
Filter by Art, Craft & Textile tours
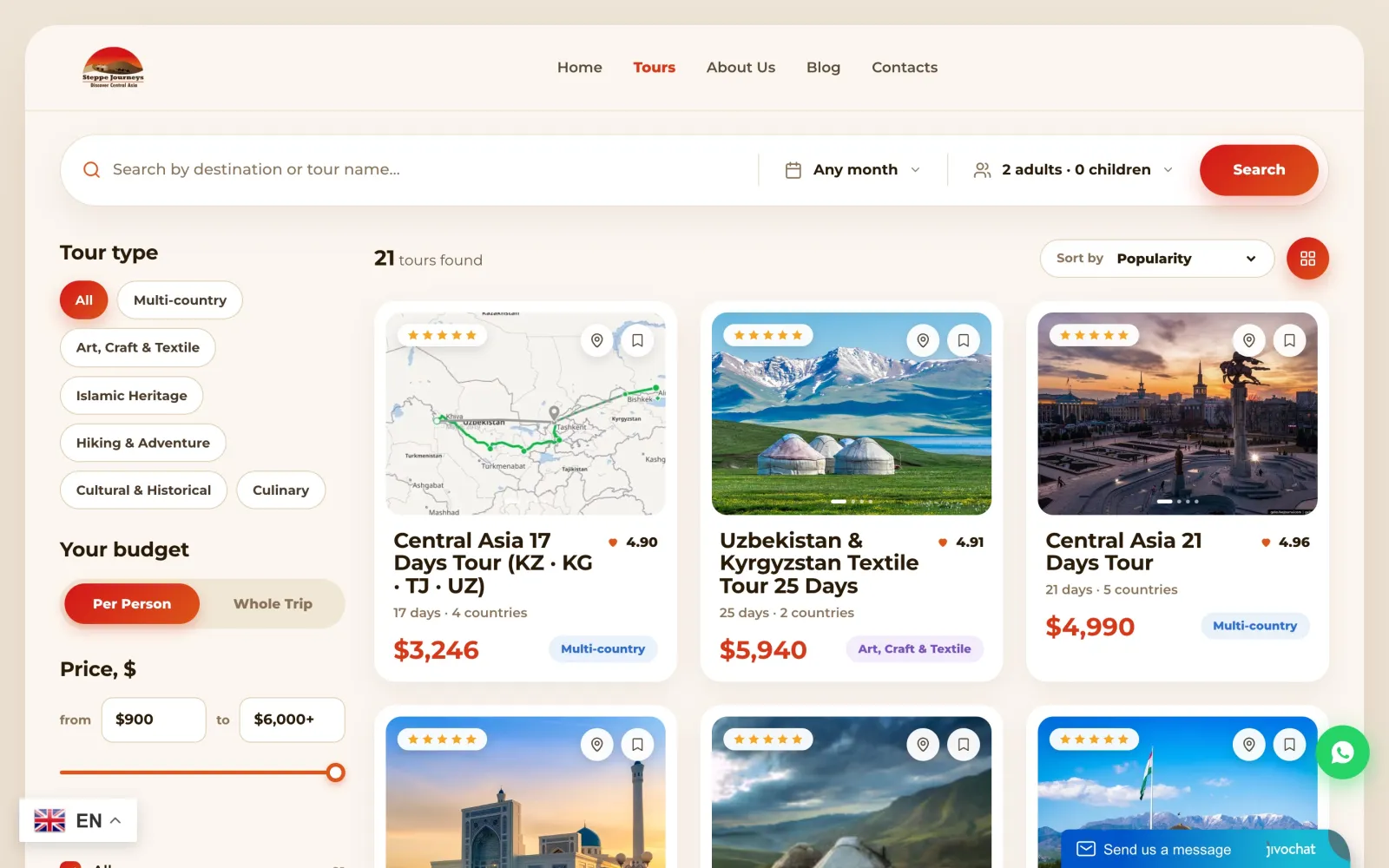138,347
